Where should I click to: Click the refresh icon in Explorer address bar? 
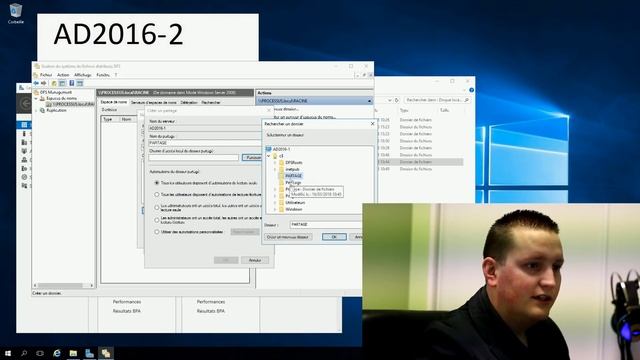coord(397,100)
